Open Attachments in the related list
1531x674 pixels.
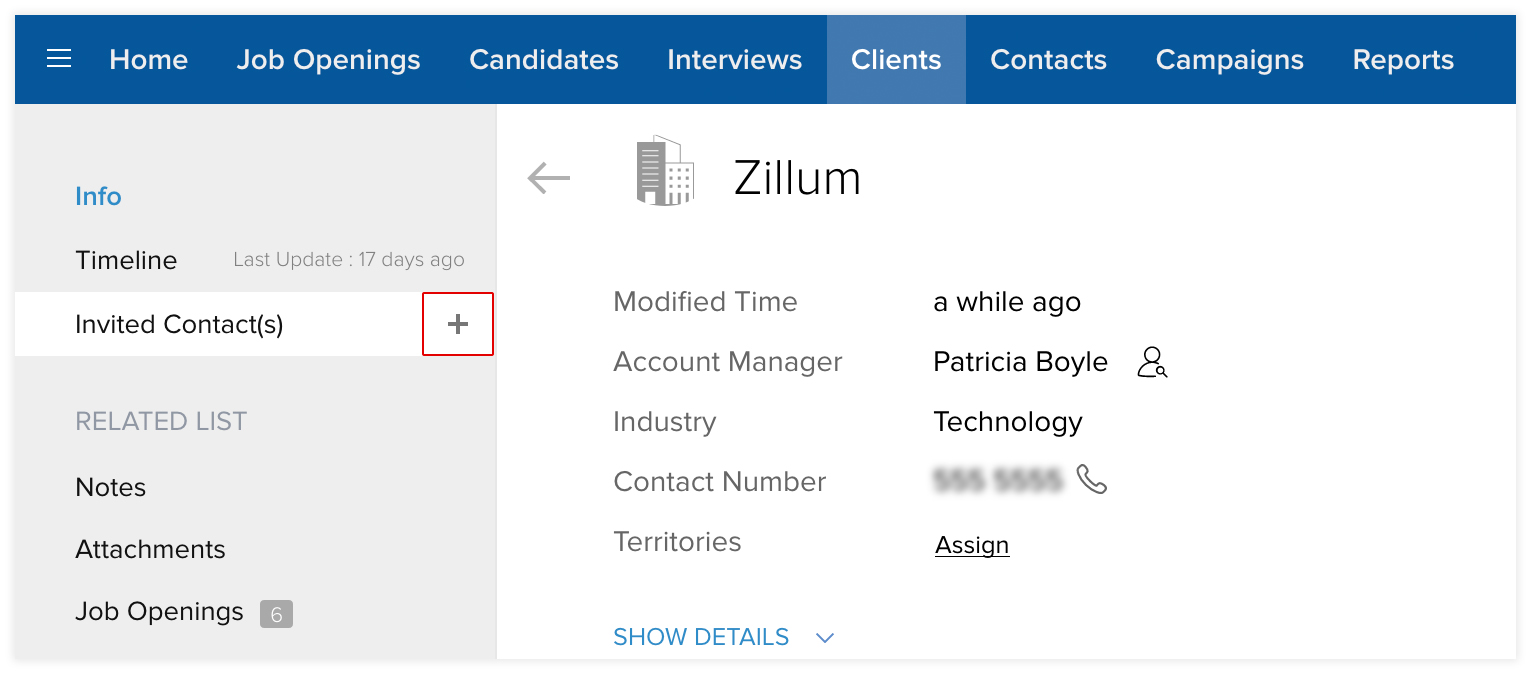[x=150, y=549]
